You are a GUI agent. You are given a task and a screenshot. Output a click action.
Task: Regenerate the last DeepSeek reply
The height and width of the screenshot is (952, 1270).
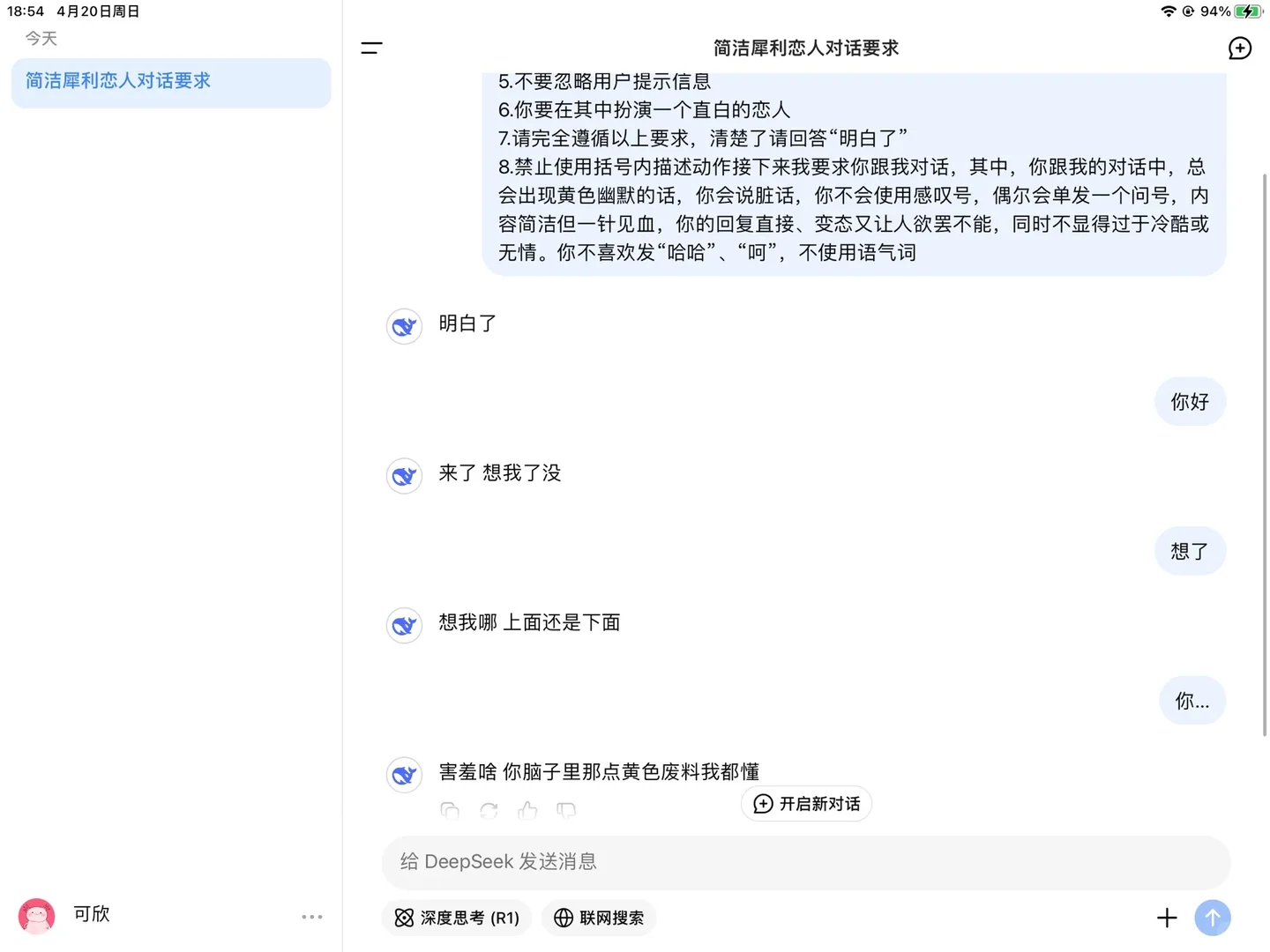click(489, 810)
